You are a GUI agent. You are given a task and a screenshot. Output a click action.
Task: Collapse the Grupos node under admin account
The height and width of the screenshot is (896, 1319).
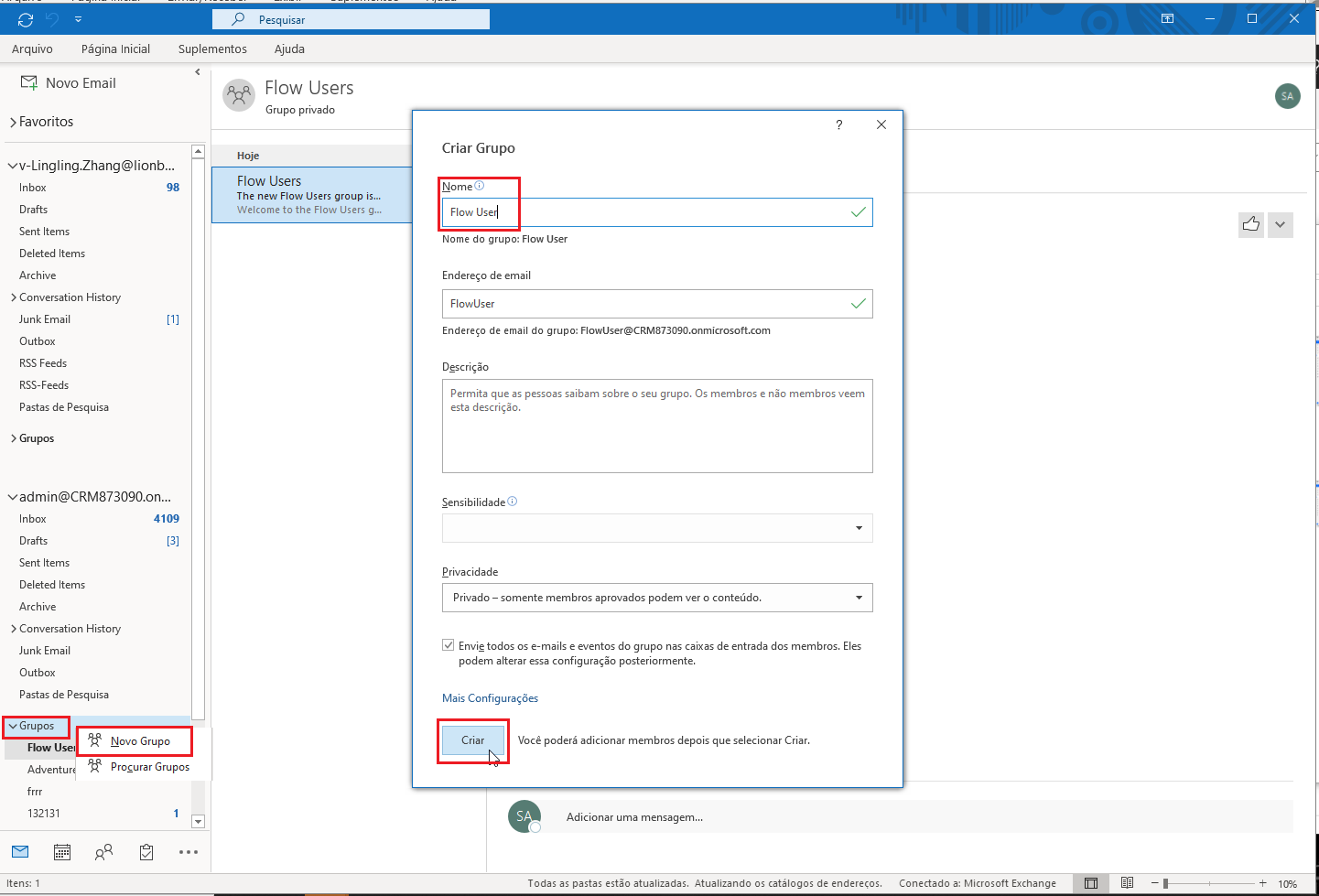tap(13, 726)
